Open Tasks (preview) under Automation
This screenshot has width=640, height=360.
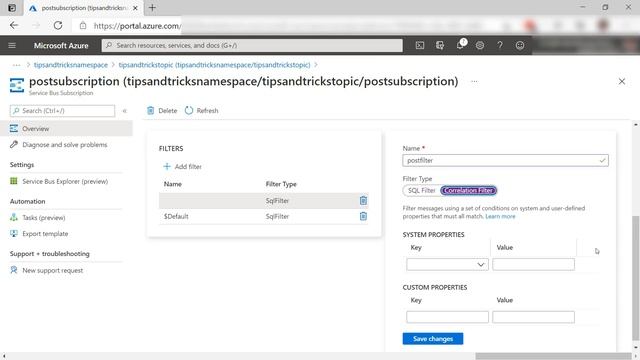click(x=44, y=218)
